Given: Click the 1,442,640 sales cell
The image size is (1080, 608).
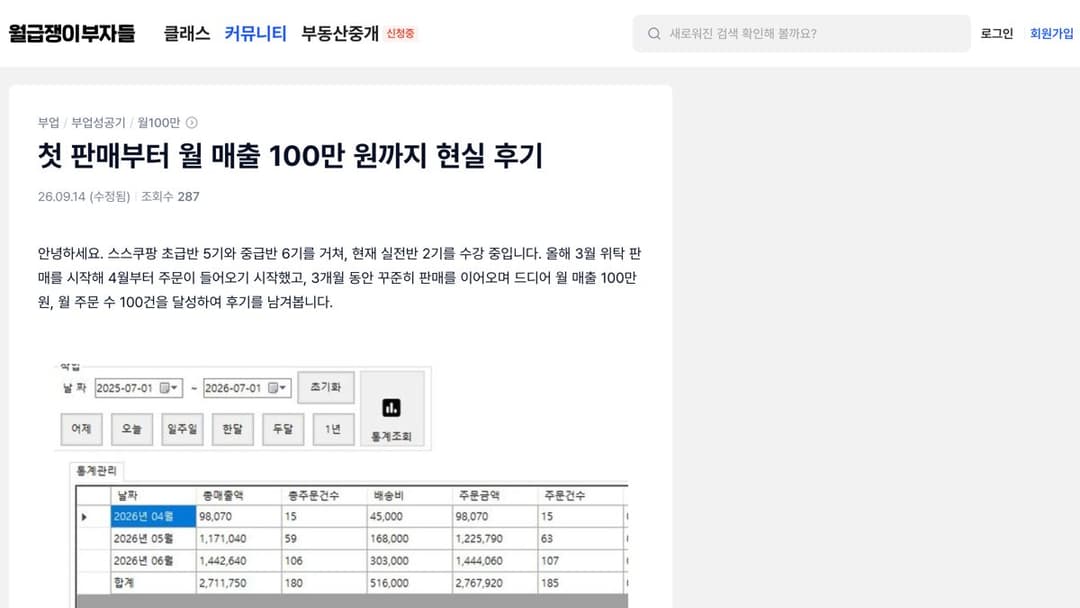Looking at the screenshot, I should pos(239,560).
